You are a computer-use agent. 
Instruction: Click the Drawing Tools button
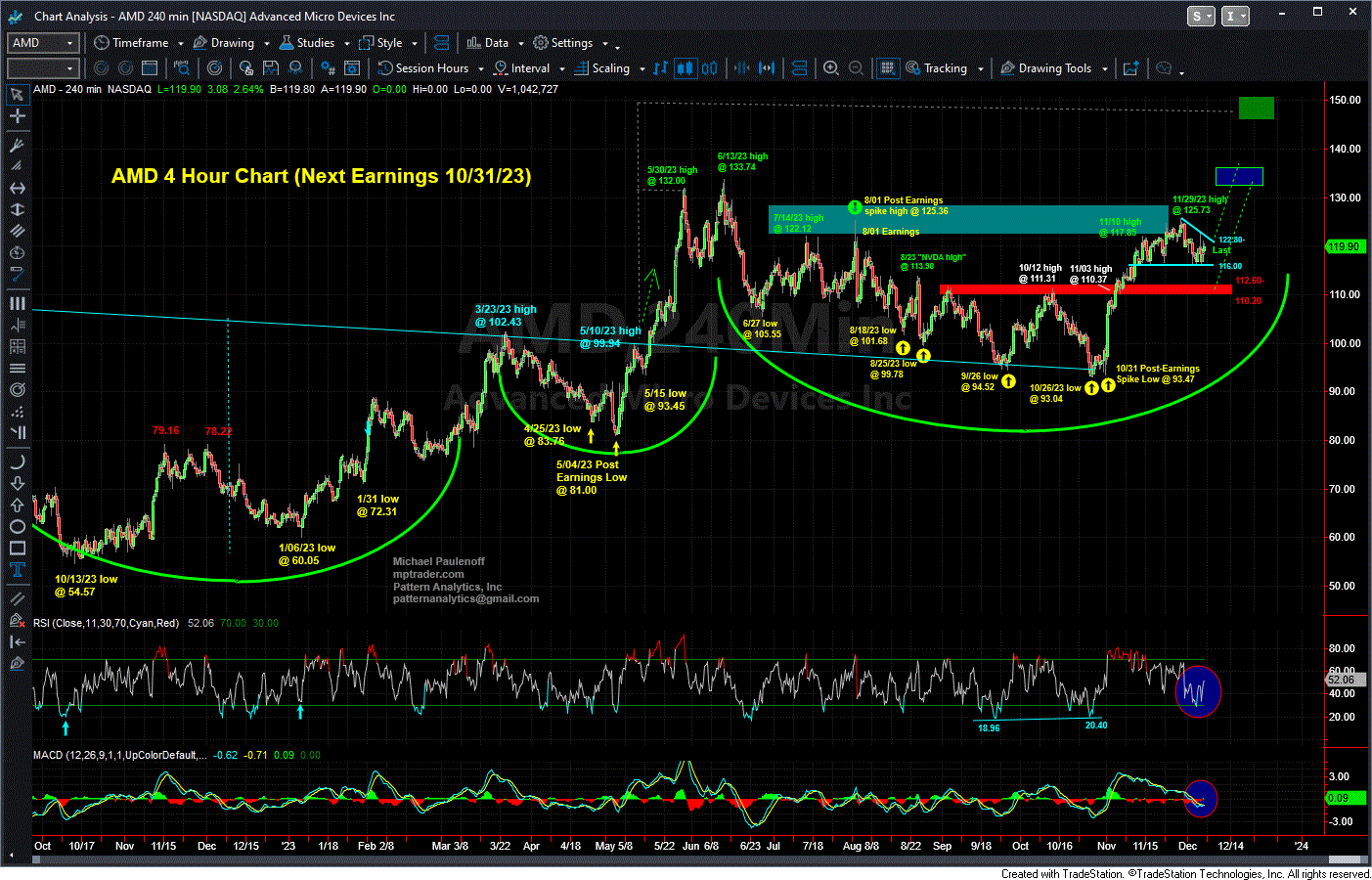point(1045,68)
